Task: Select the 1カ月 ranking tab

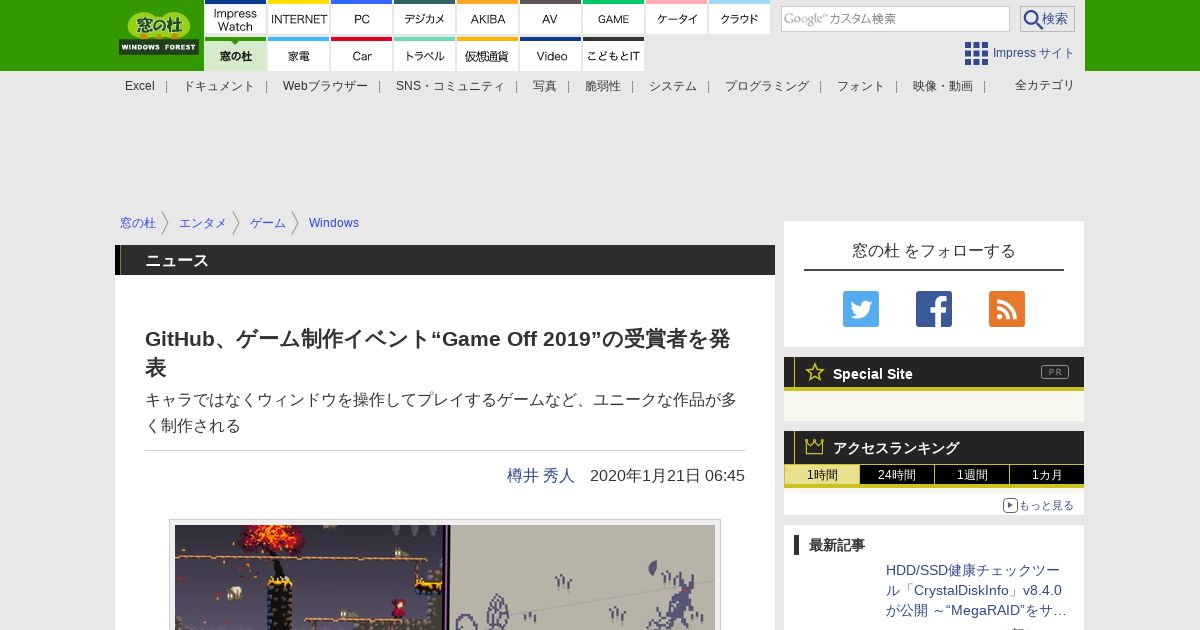Action: click(x=1047, y=475)
